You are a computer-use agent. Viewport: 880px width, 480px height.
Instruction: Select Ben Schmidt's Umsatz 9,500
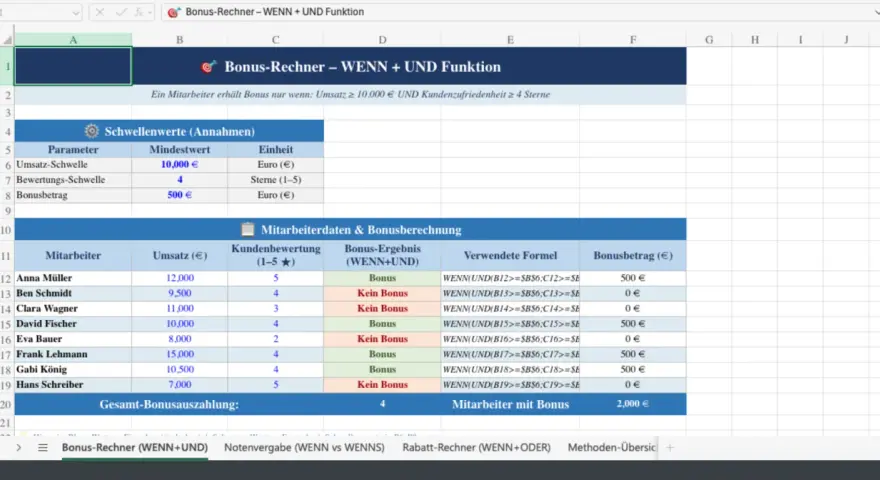point(180,293)
